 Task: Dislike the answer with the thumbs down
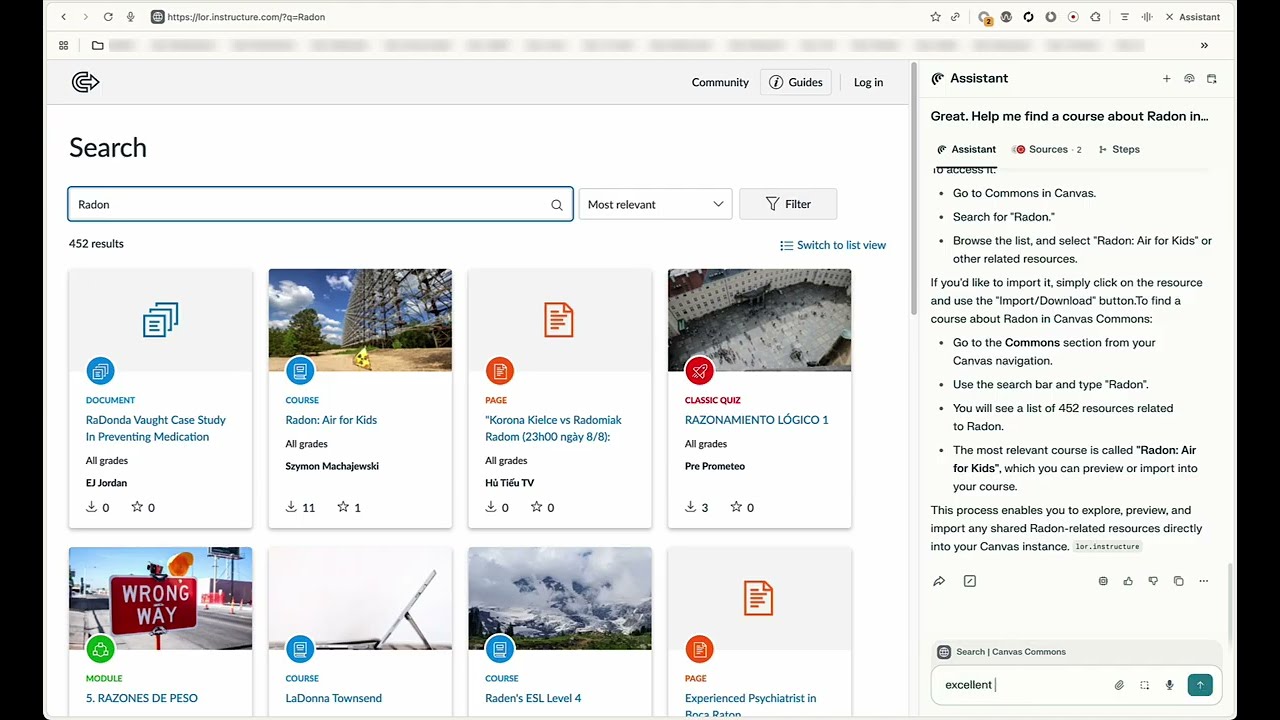point(1153,581)
